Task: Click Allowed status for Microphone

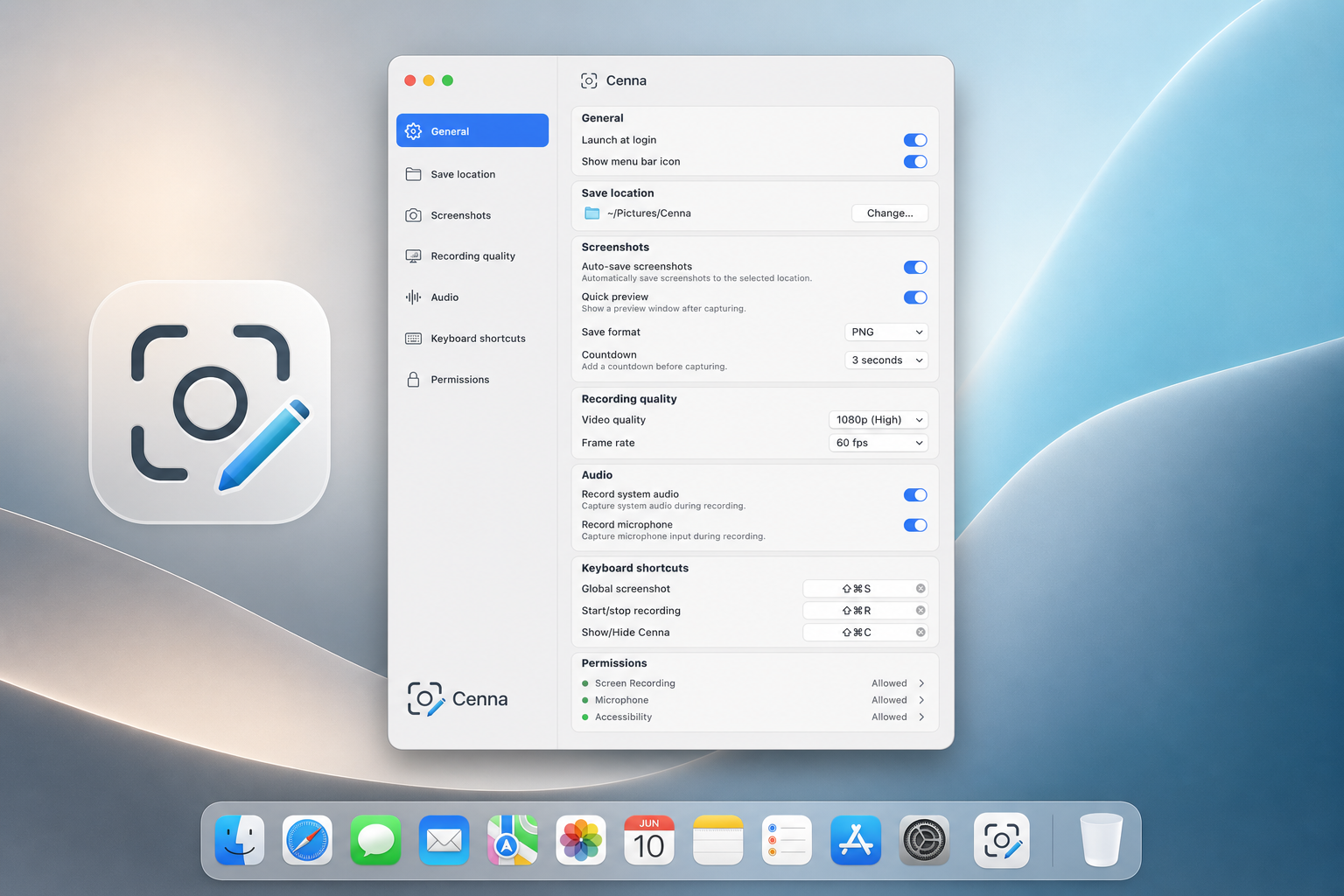Action: tap(889, 700)
